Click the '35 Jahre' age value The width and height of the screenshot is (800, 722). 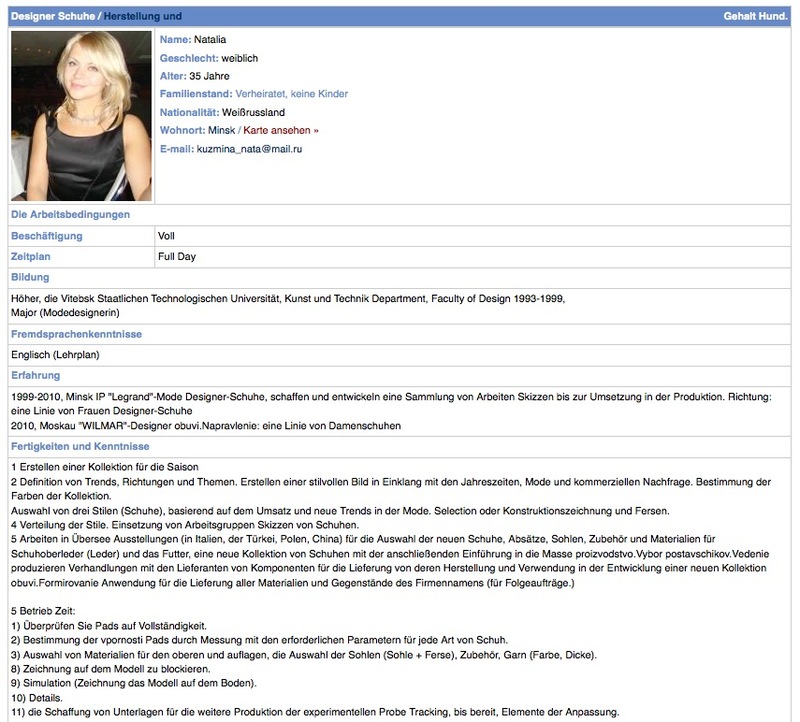point(209,76)
